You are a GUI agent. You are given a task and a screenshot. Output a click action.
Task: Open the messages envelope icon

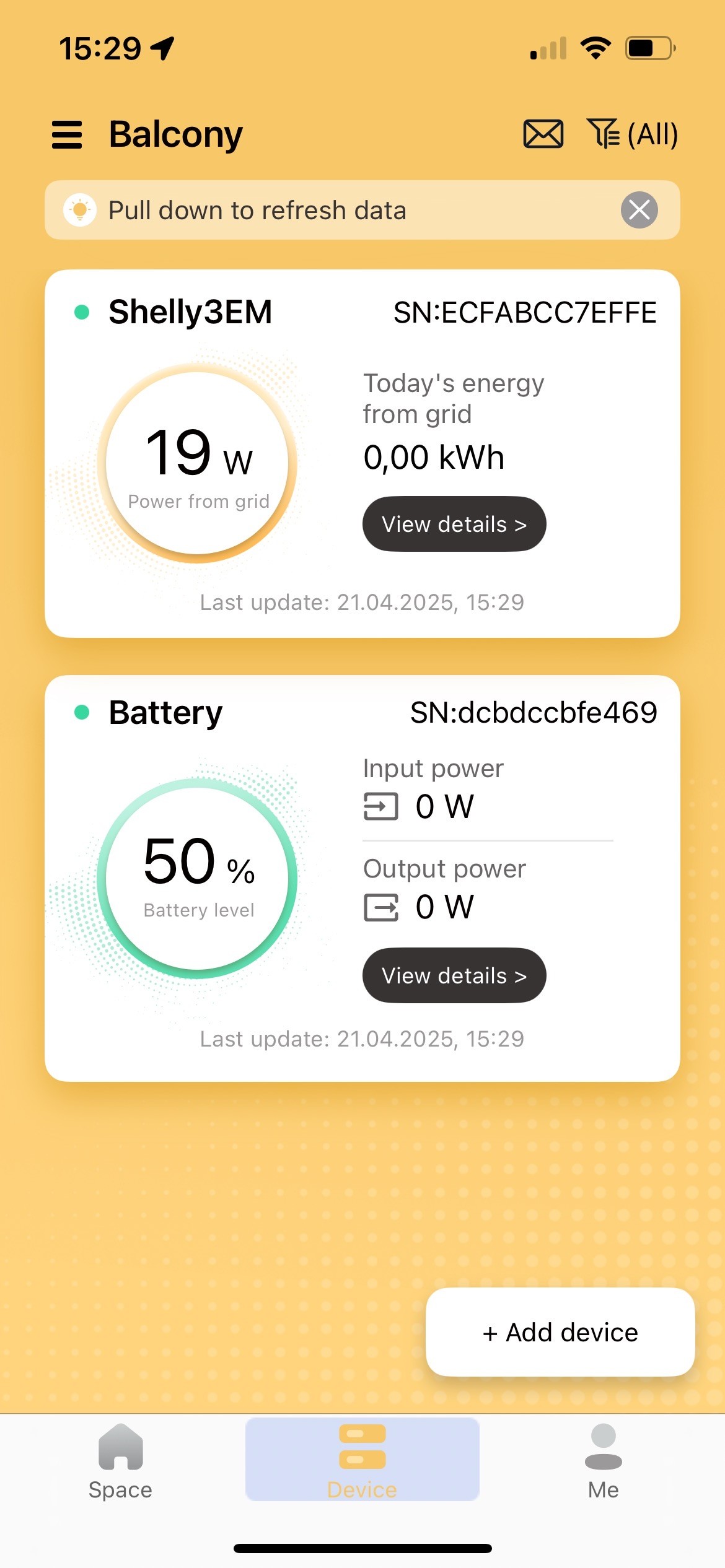543,134
